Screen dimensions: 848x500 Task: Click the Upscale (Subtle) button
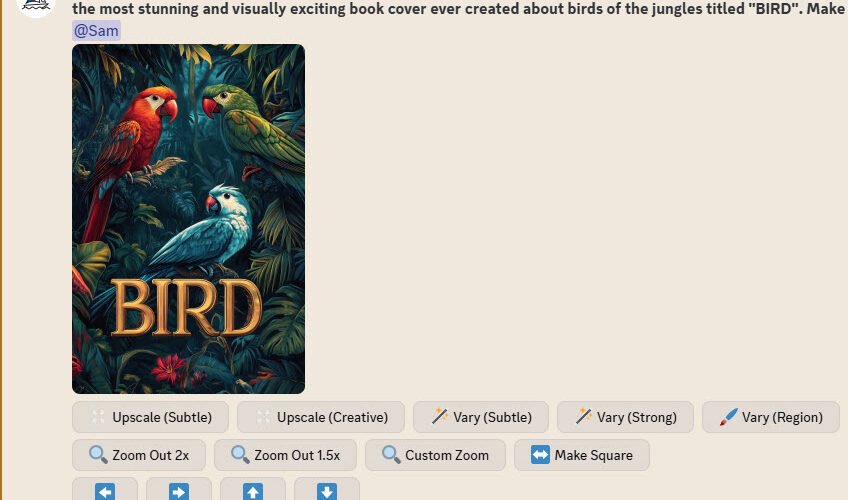point(150,417)
